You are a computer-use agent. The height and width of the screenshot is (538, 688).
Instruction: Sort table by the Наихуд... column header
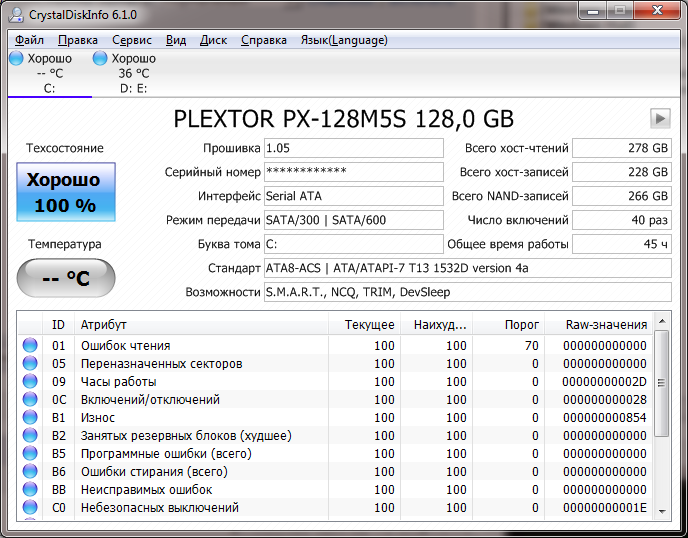click(436, 325)
